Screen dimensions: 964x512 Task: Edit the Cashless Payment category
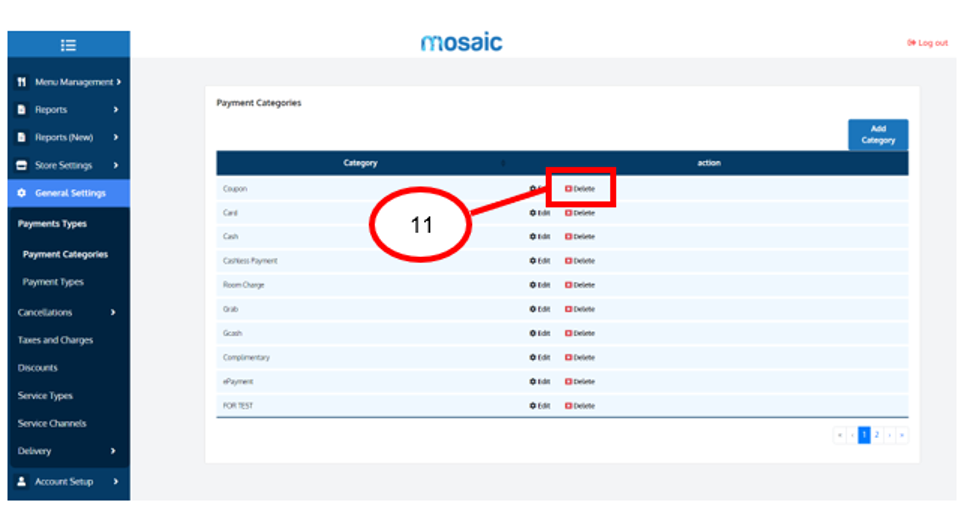click(540, 261)
